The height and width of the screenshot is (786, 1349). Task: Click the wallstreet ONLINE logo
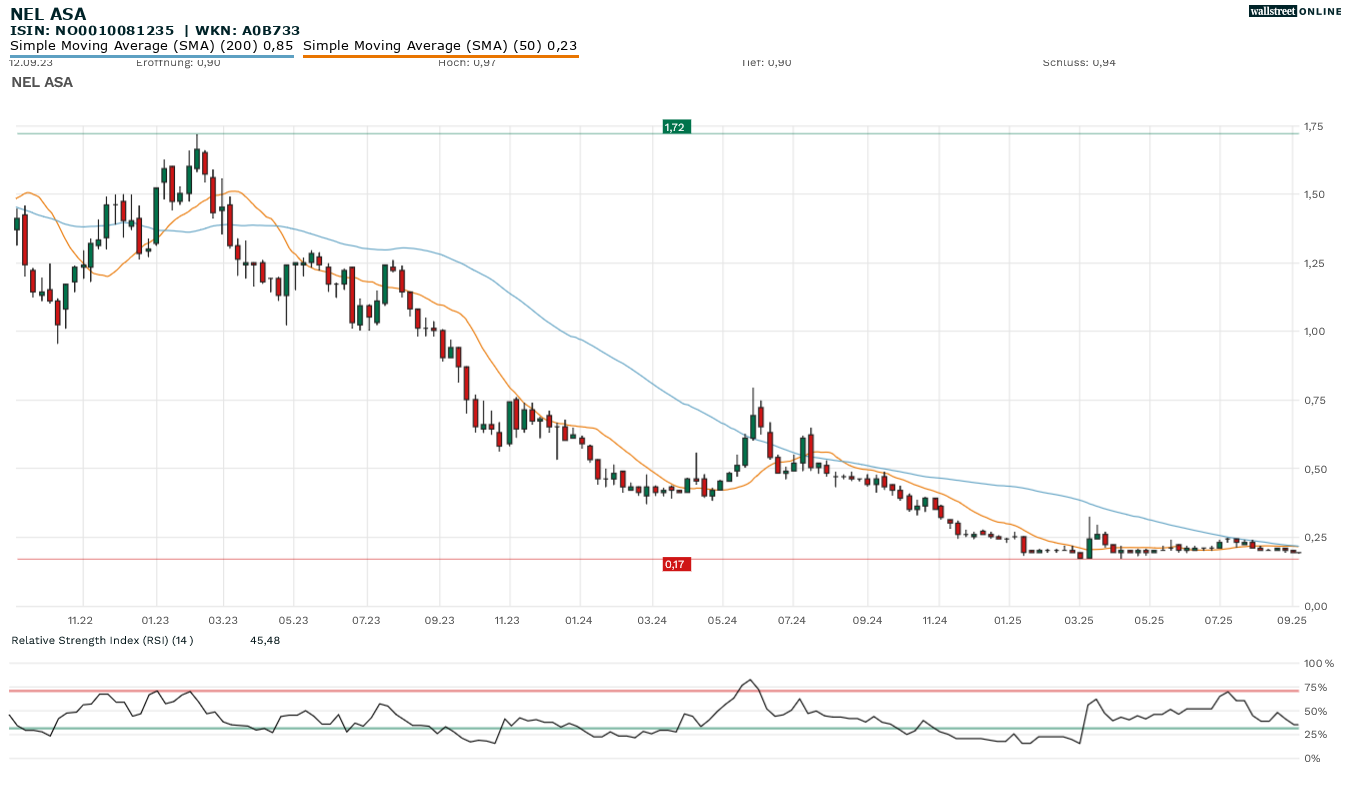(1294, 12)
